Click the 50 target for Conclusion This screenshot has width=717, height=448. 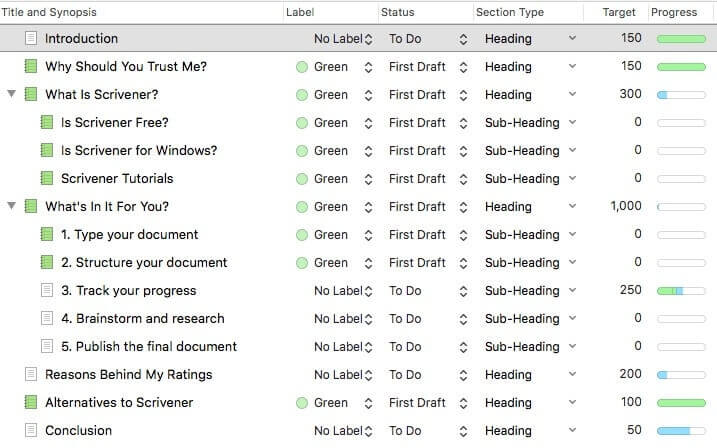point(634,430)
